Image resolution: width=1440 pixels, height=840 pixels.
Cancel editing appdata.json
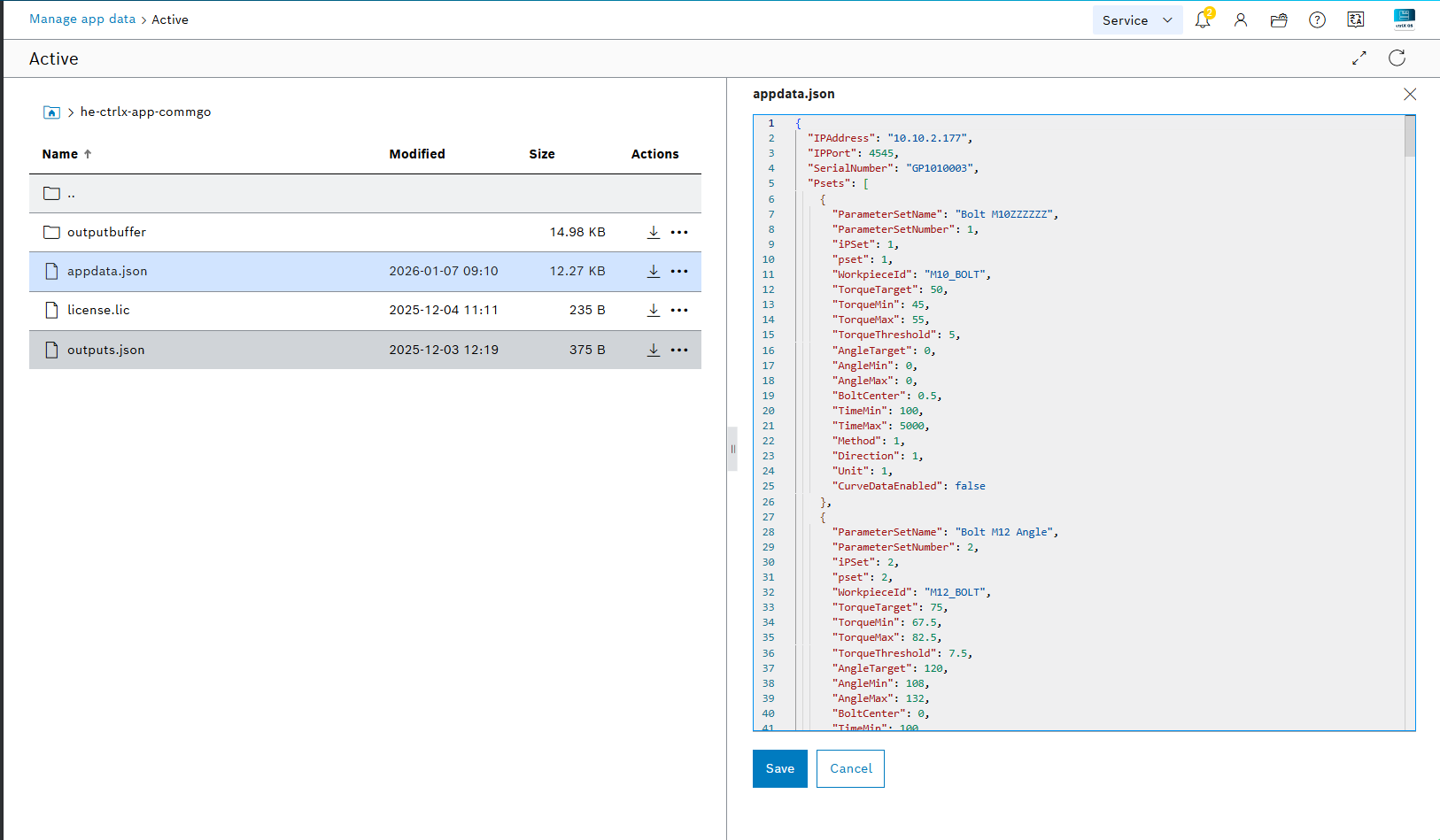click(850, 768)
